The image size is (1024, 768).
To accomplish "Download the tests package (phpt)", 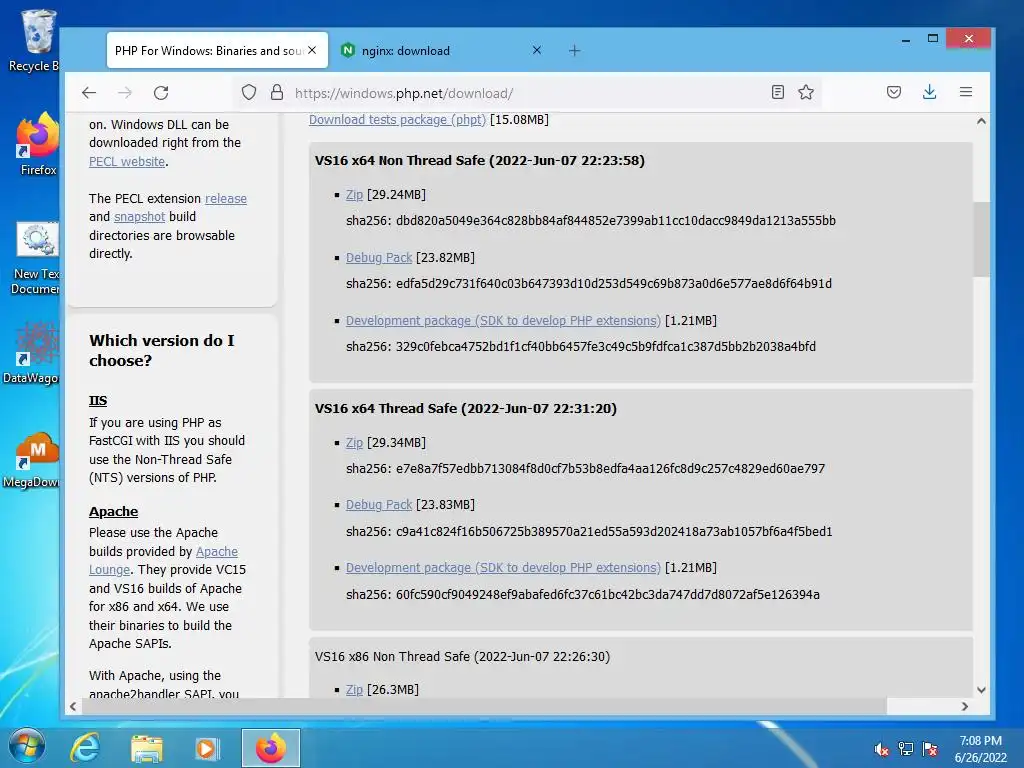I will pos(397,120).
